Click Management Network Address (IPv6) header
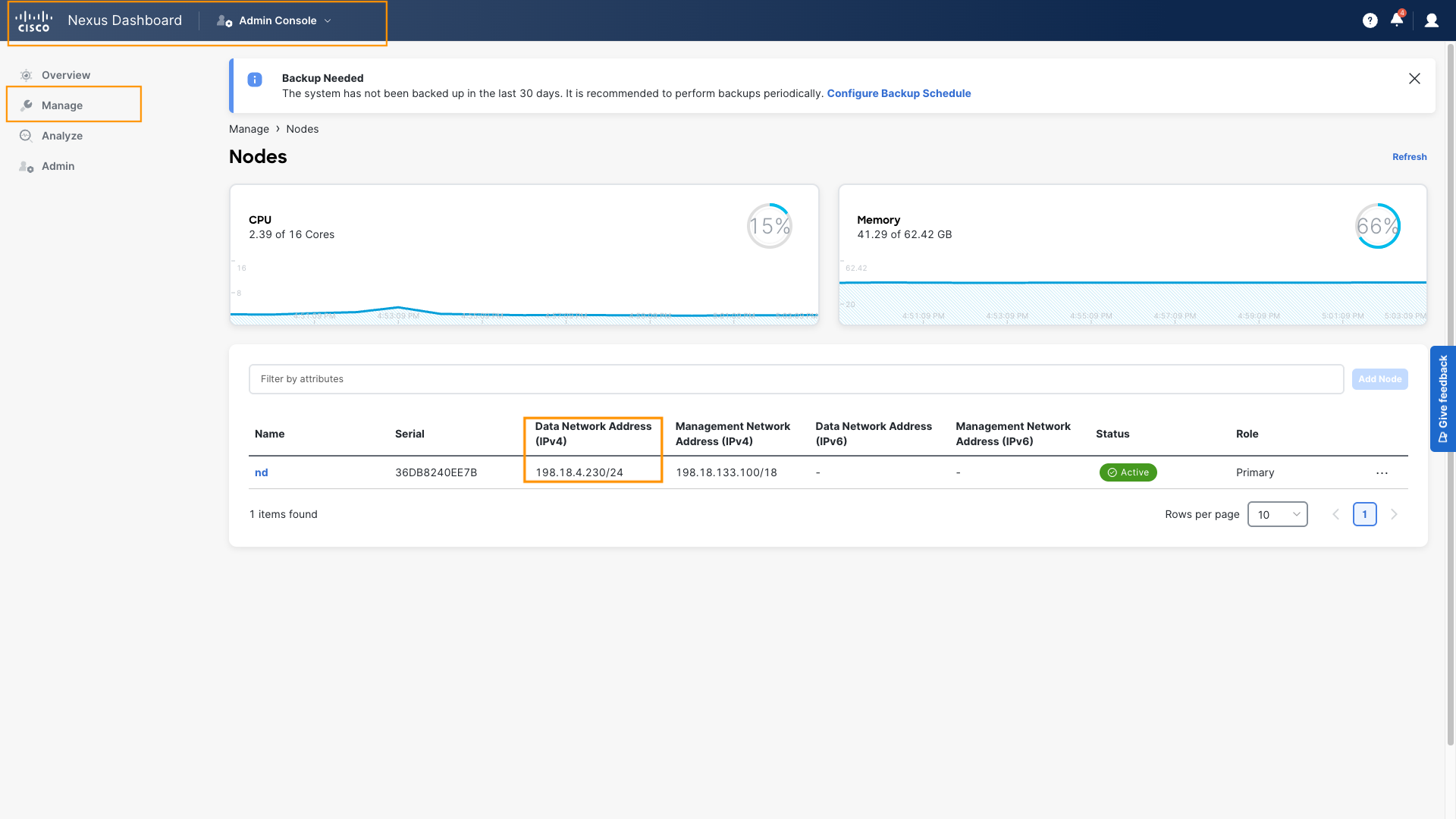The width and height of the screenshot is (1456, 819). 1013,434
